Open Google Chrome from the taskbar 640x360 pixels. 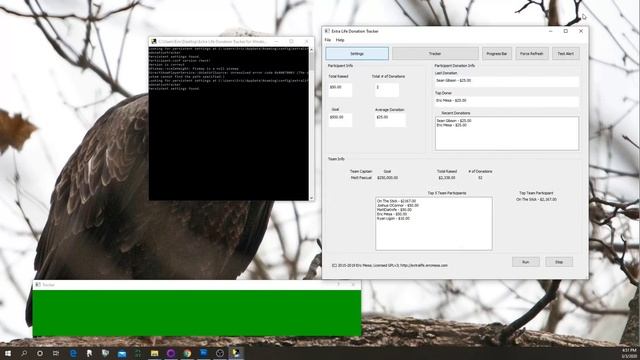pyautogui.click(x=187, y=353)
